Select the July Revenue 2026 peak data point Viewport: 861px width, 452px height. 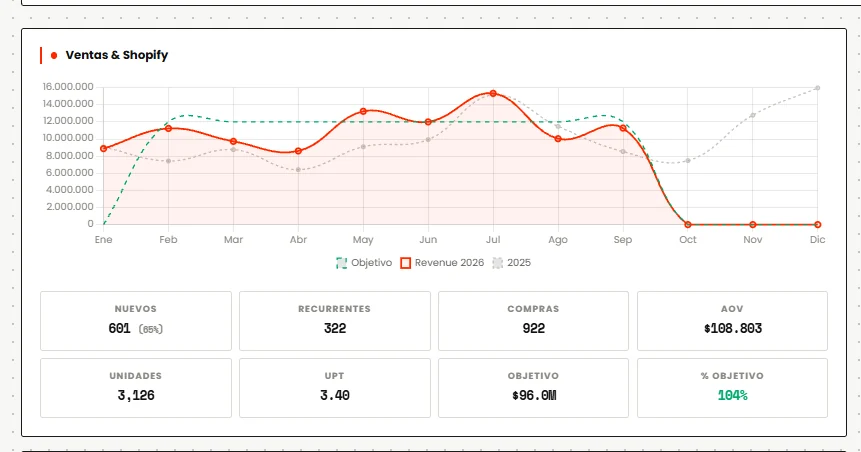[493, 93]
